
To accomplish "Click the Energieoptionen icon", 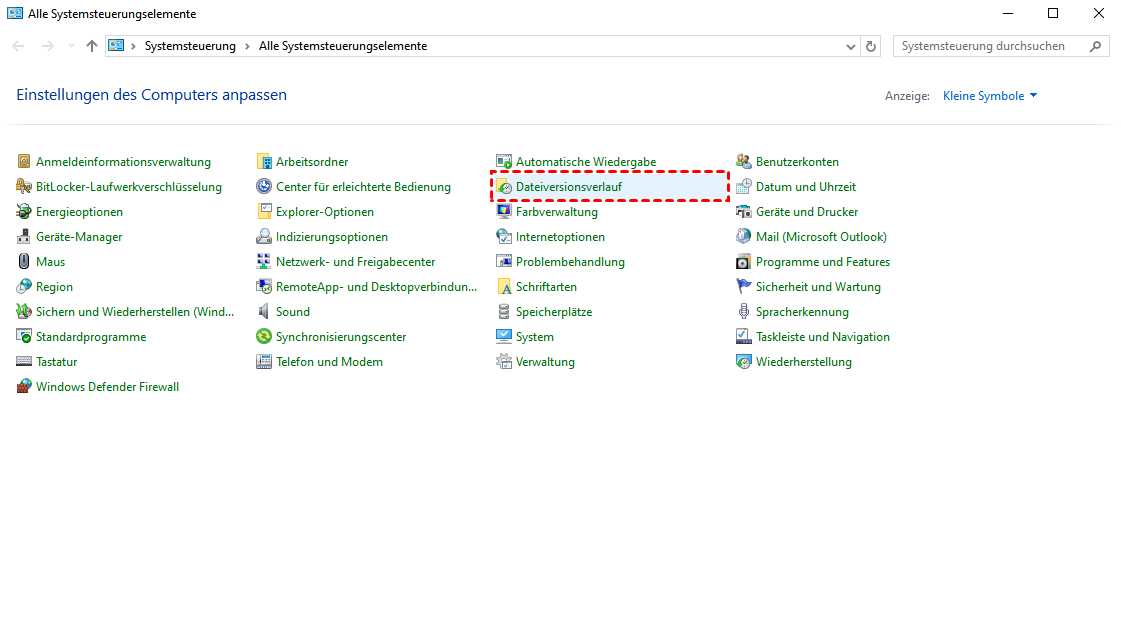I will [25, 212].
